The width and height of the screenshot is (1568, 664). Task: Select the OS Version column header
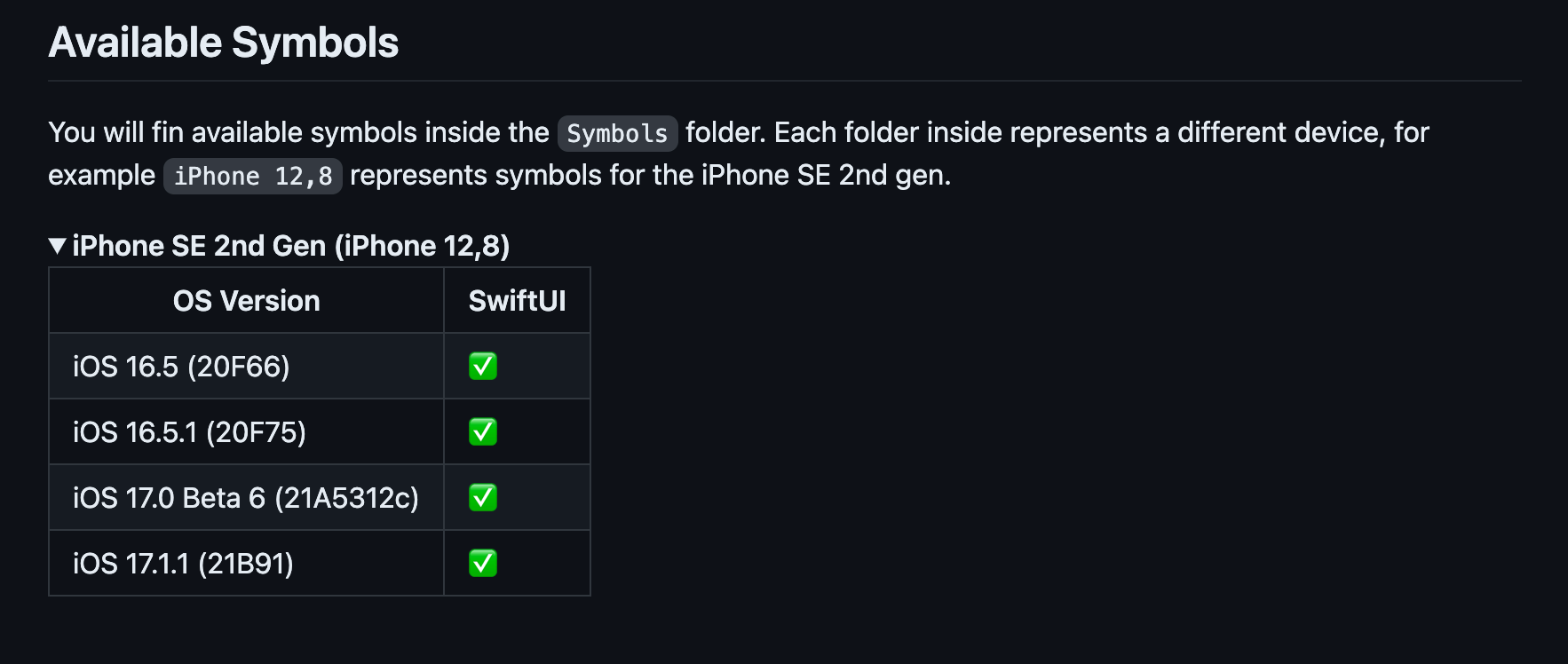pyautogui.click(x=246, y=301)
